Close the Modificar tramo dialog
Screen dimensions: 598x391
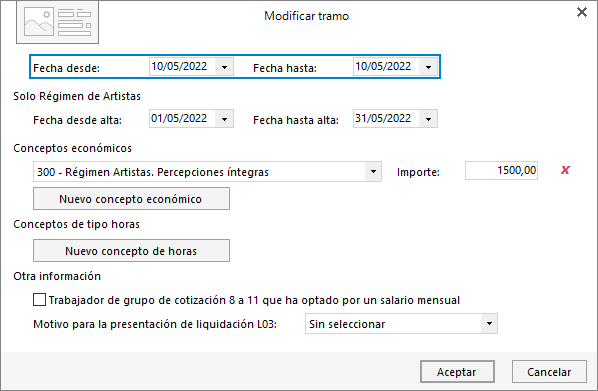point(582,12)
